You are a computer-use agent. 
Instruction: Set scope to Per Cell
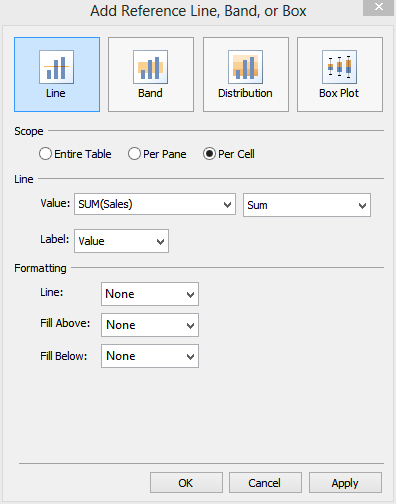[229, 154]
